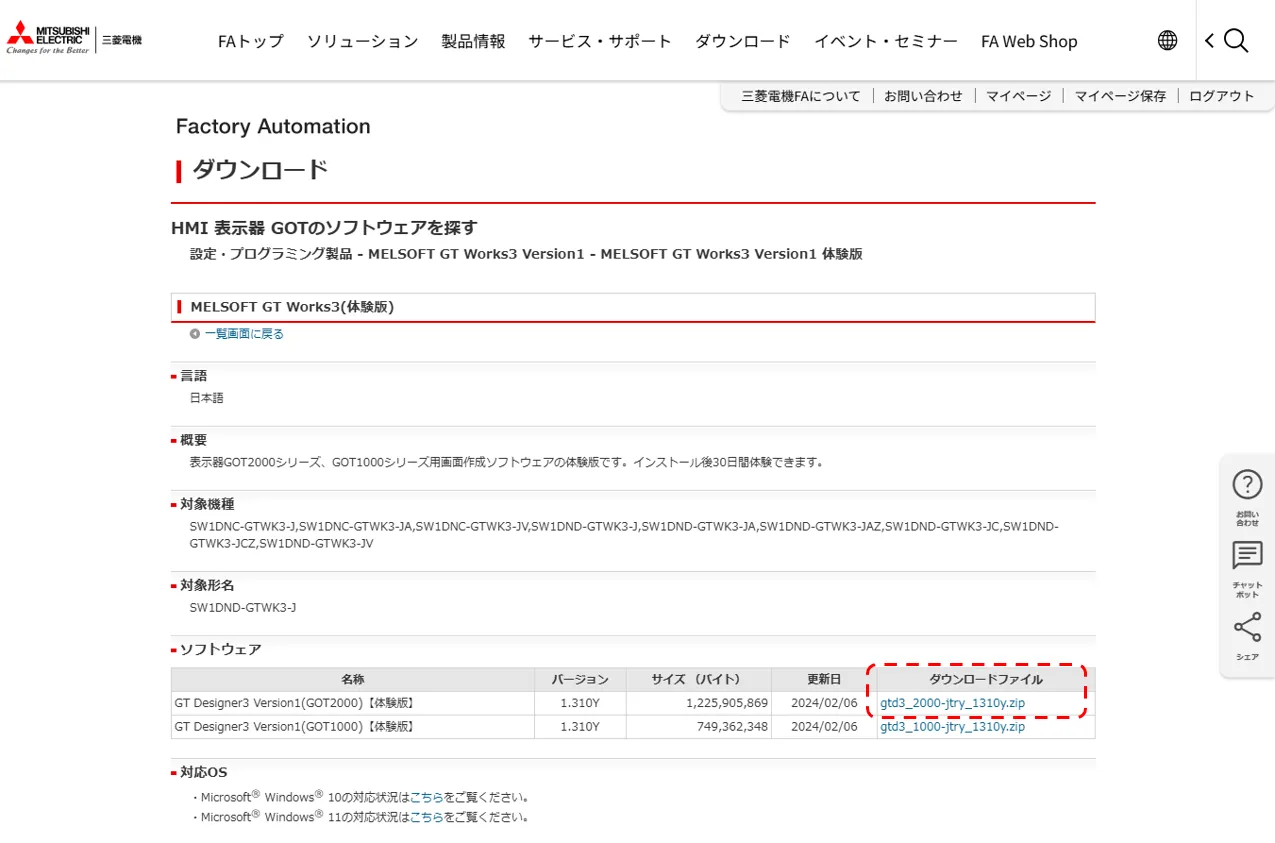Click the search magnifier icon

(1237, 40)
